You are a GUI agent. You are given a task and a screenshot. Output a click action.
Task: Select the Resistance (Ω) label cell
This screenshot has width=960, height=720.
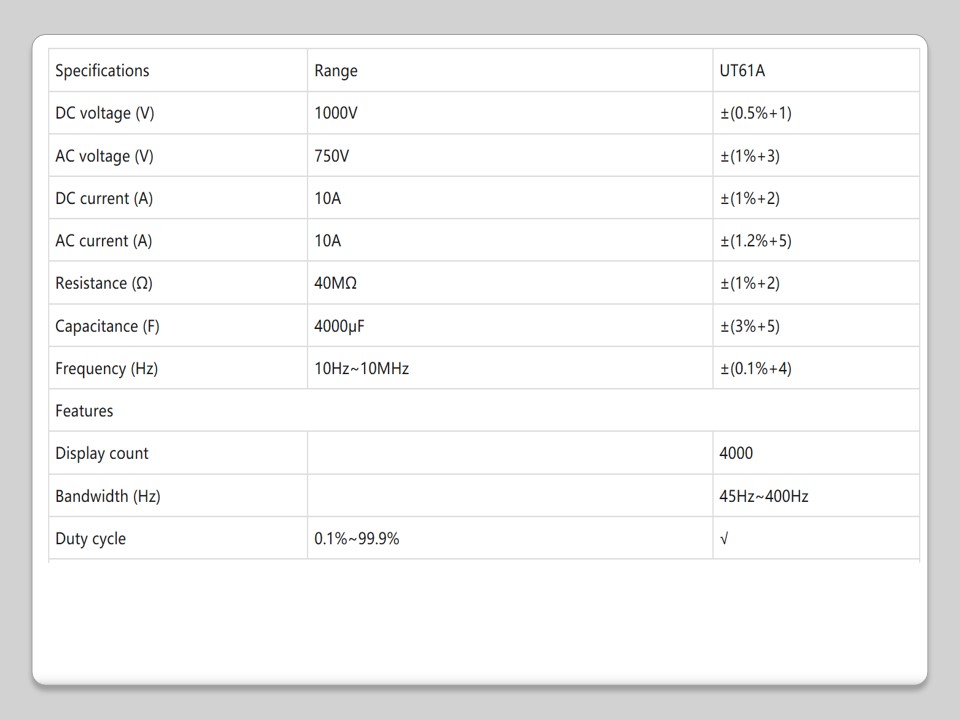point(104,283)
